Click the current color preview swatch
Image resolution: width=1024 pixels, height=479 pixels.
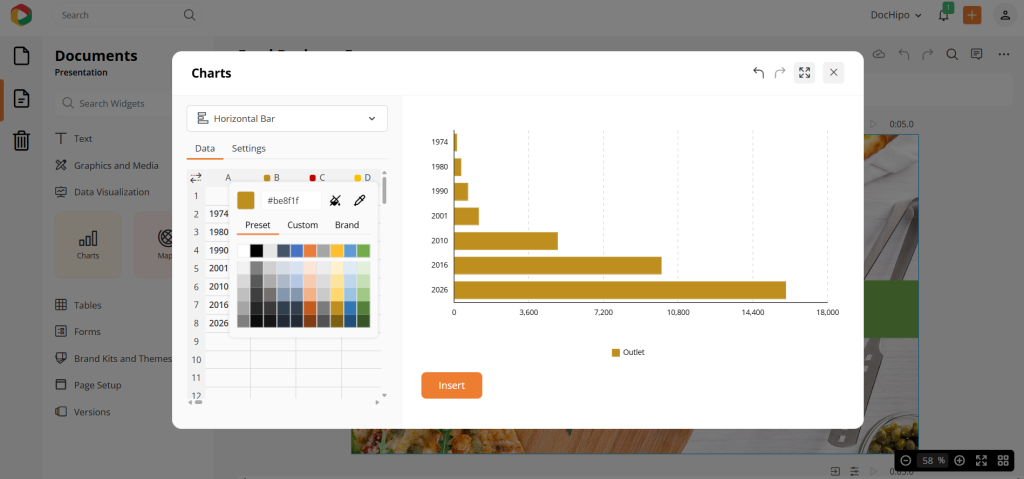(x=246, y=201)
